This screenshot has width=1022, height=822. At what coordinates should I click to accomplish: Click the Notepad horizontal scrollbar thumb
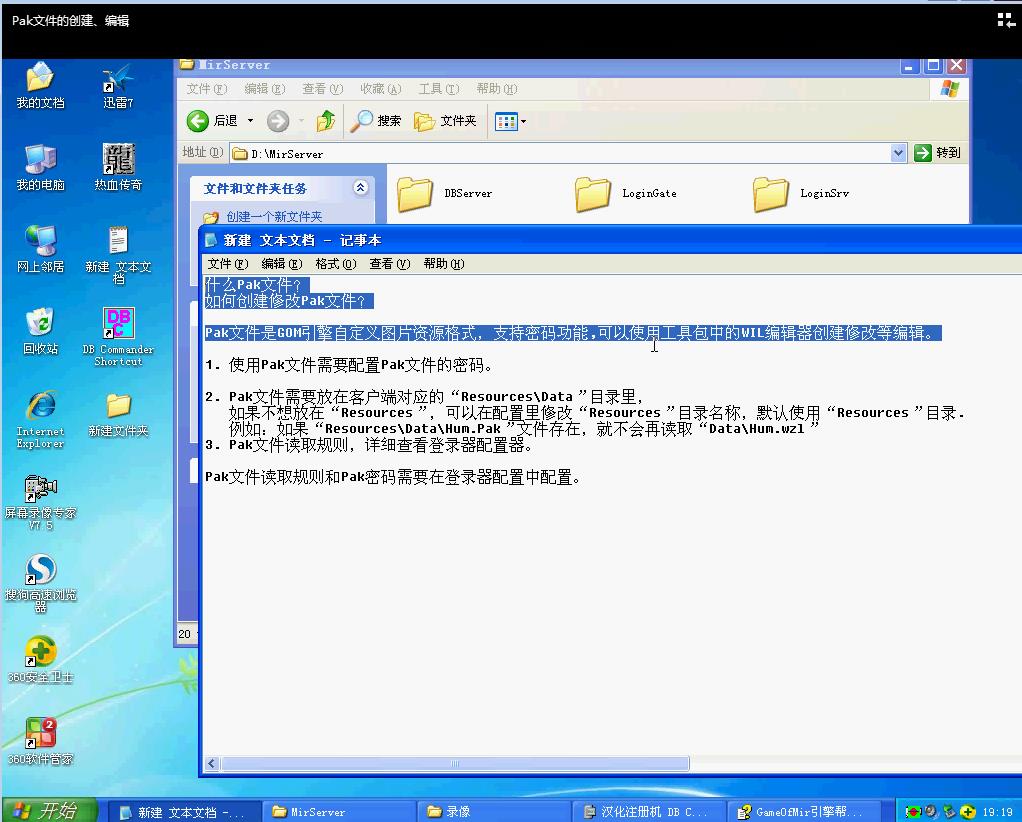click(455, 763)
